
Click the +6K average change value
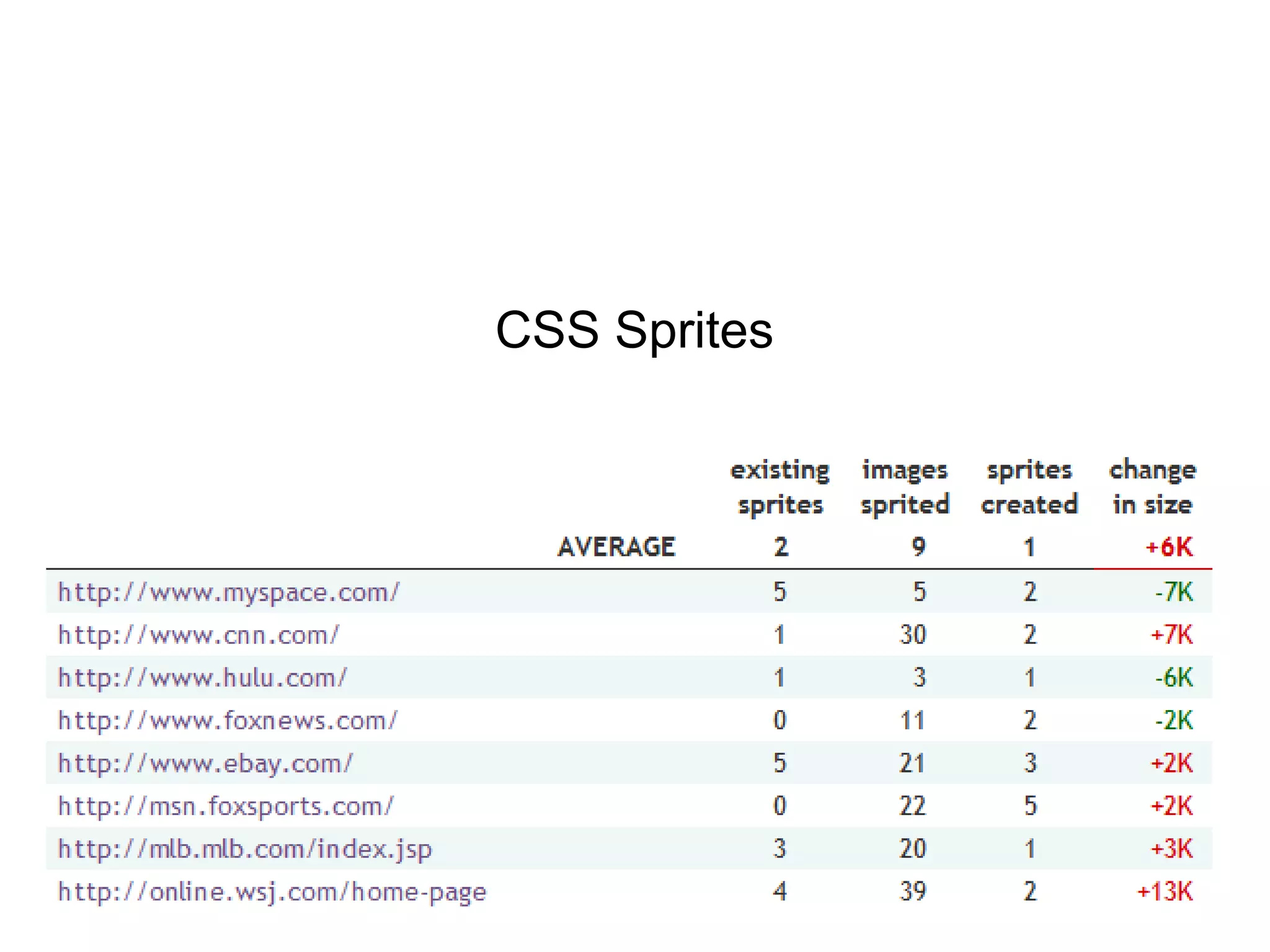coord(1170,547)
